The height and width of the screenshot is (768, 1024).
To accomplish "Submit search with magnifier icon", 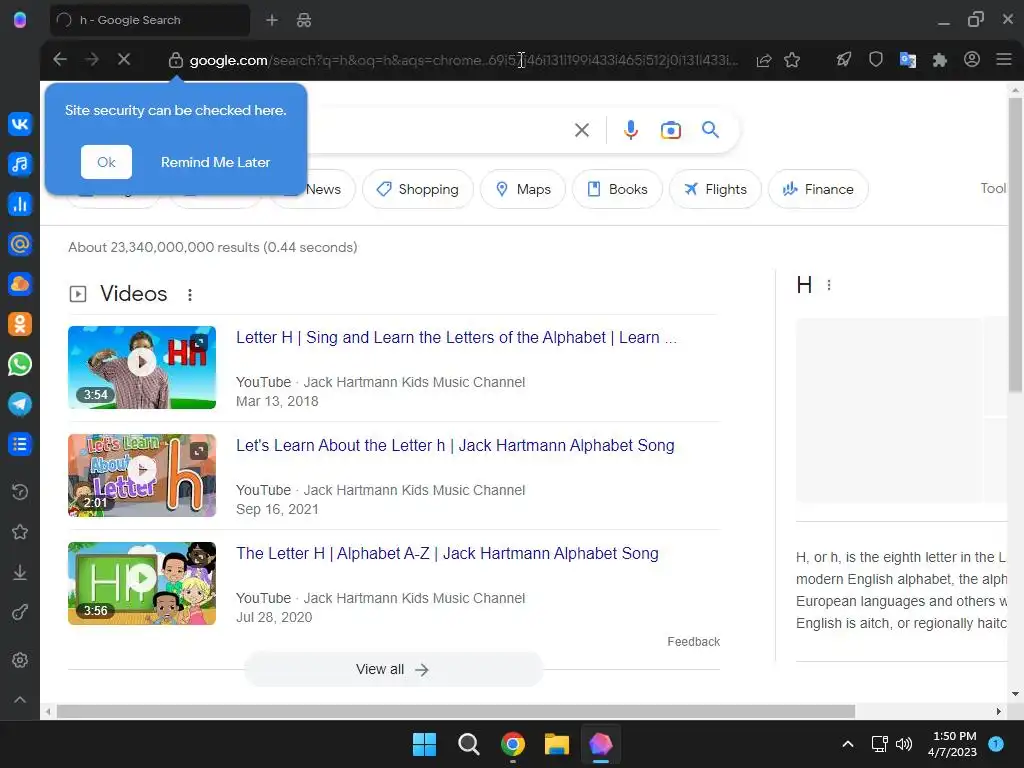I will point(711,130).
